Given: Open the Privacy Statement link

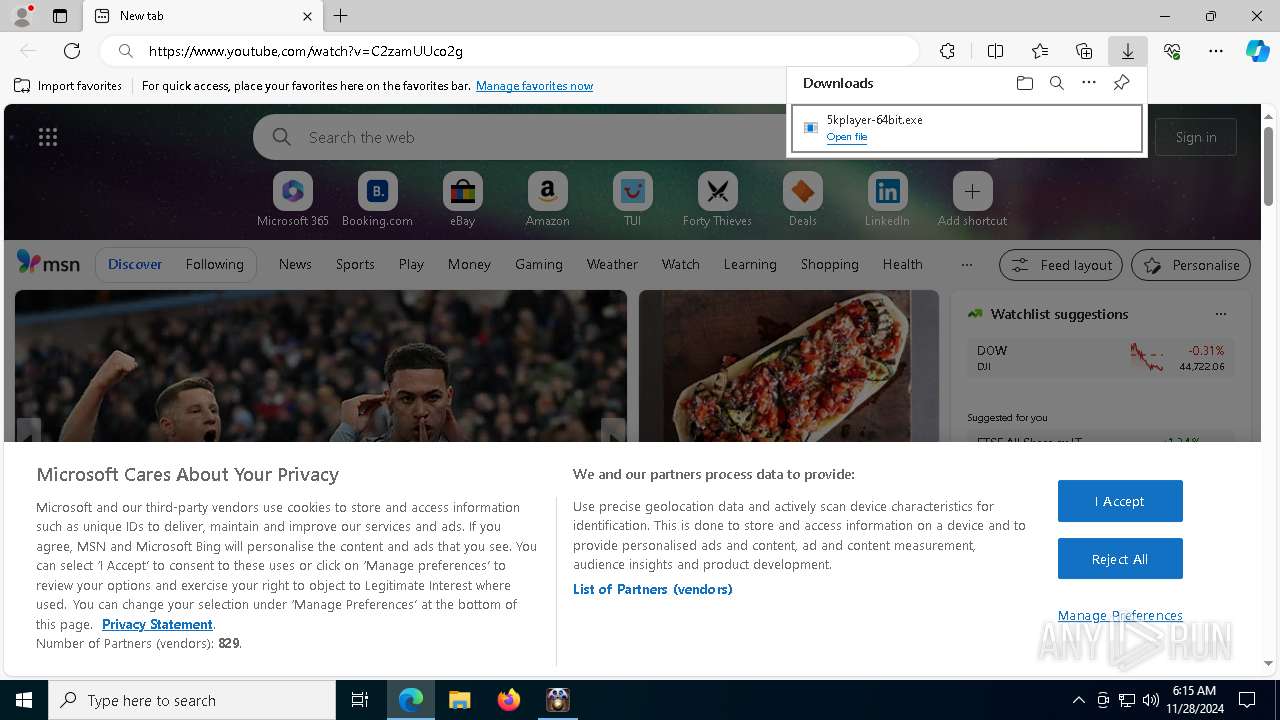Looking at the screenshot, I should pyautogui.click(x=157, y=624).
